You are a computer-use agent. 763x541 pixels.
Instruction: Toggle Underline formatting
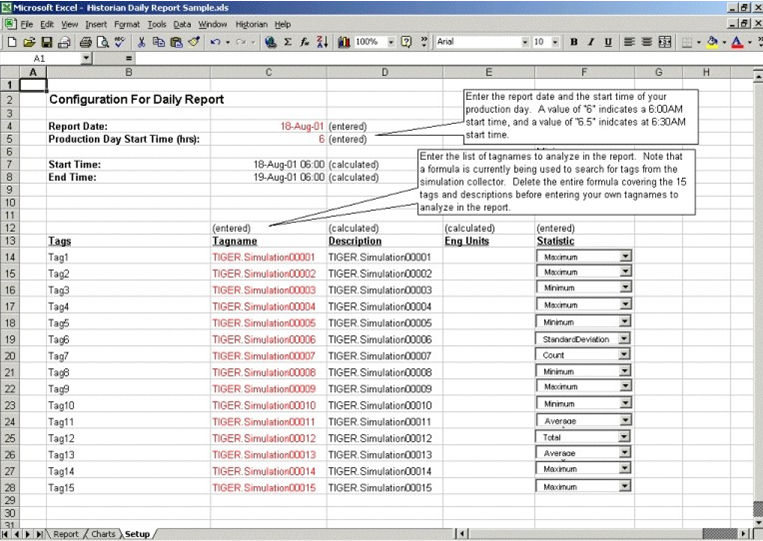[608, 42]
